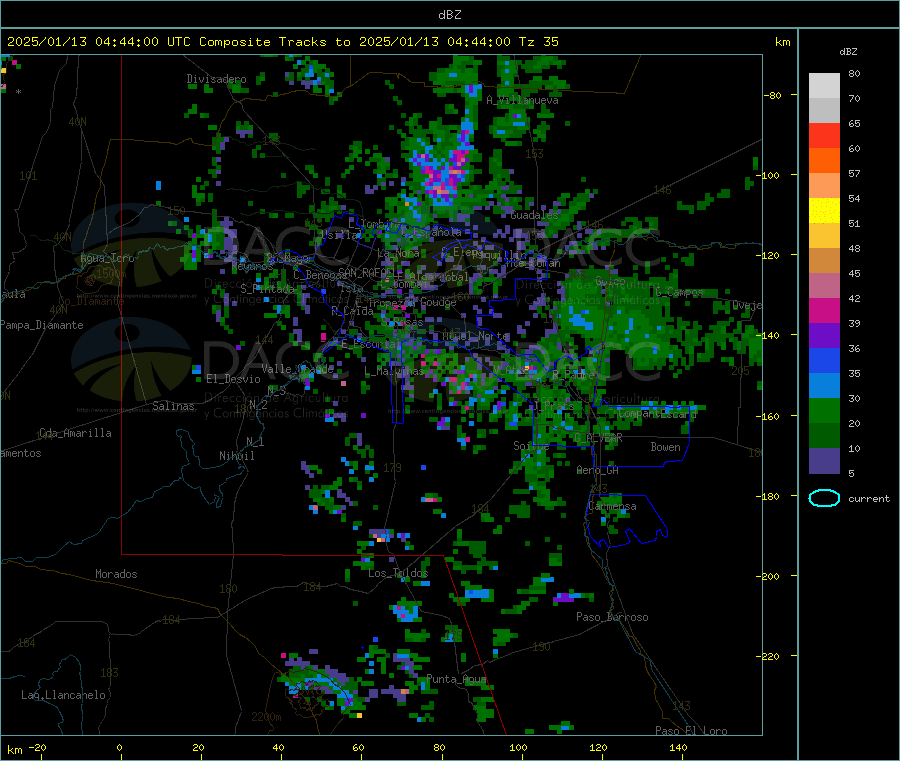
Task: Click the 'Paso_Barroso' map label
Action: tap(612, 618)
